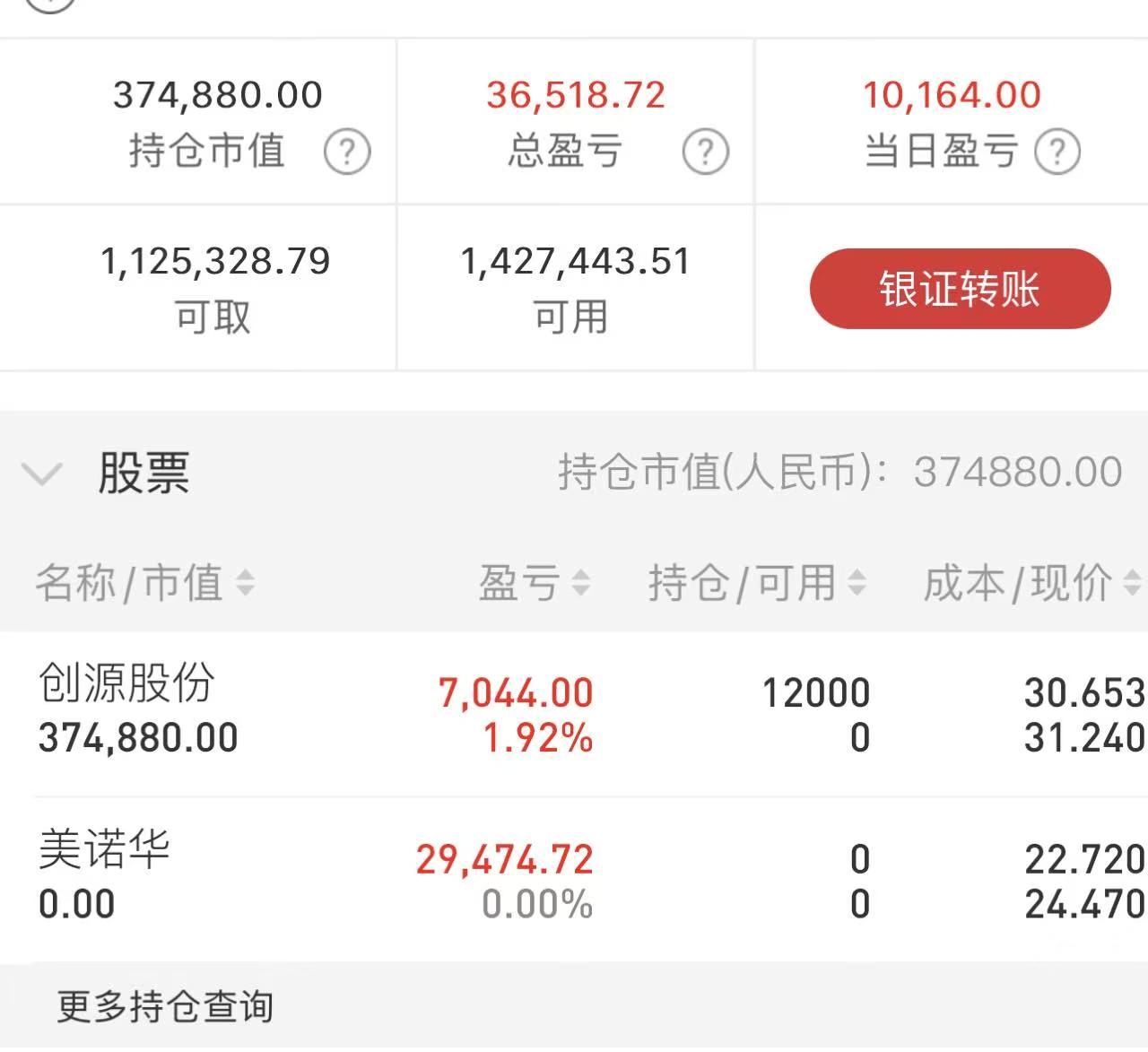Tap the 可取 balance 1,125,328.79
Screen dimensions: 1148x1052
[x=215, y=262]
